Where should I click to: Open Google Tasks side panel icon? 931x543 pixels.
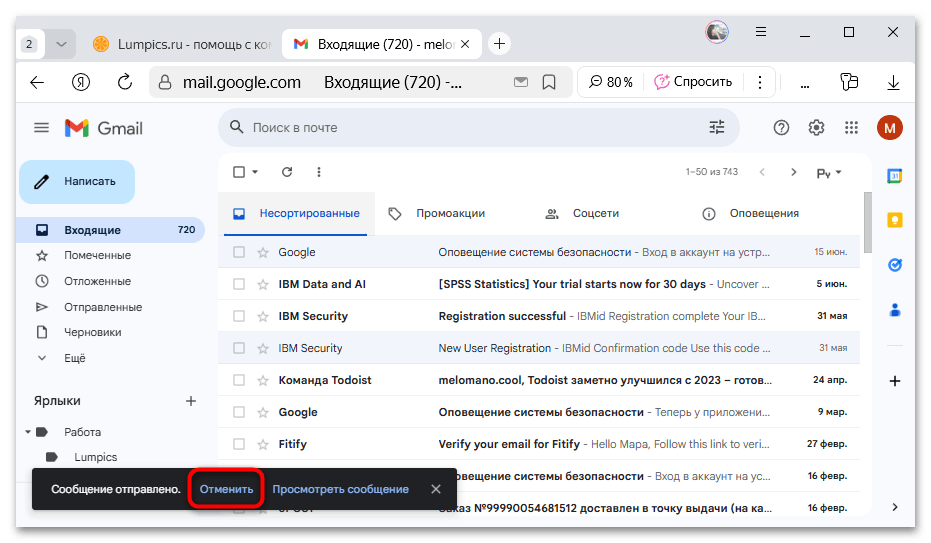[895, 265]
